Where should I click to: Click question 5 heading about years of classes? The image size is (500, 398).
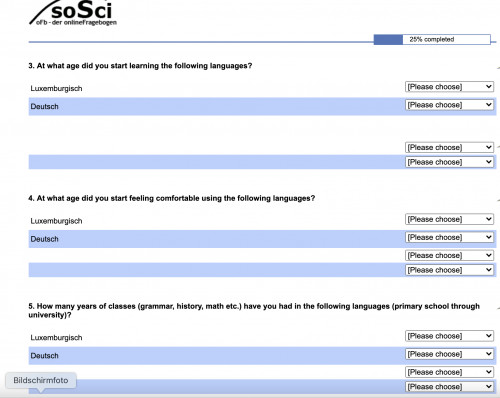(x=254, y=310)
